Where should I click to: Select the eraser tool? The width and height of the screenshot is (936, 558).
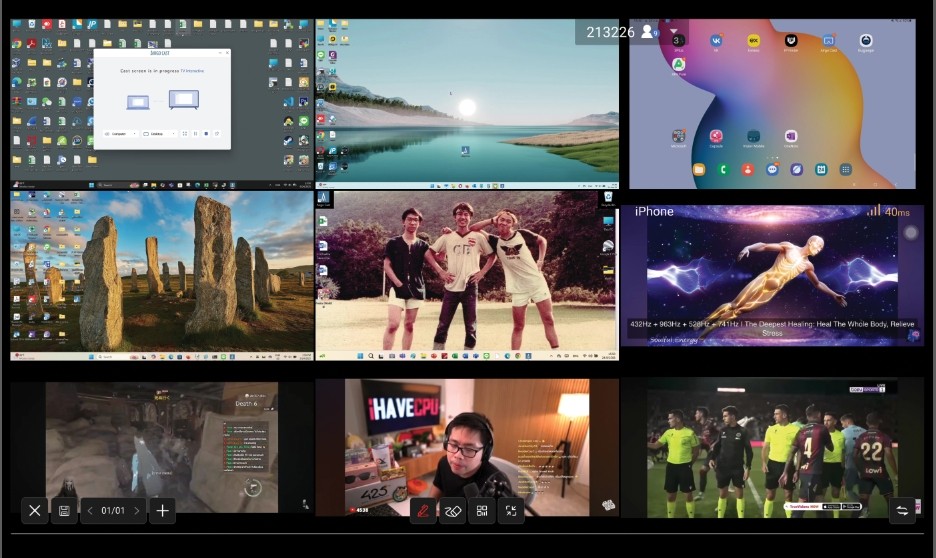point(452,511)
